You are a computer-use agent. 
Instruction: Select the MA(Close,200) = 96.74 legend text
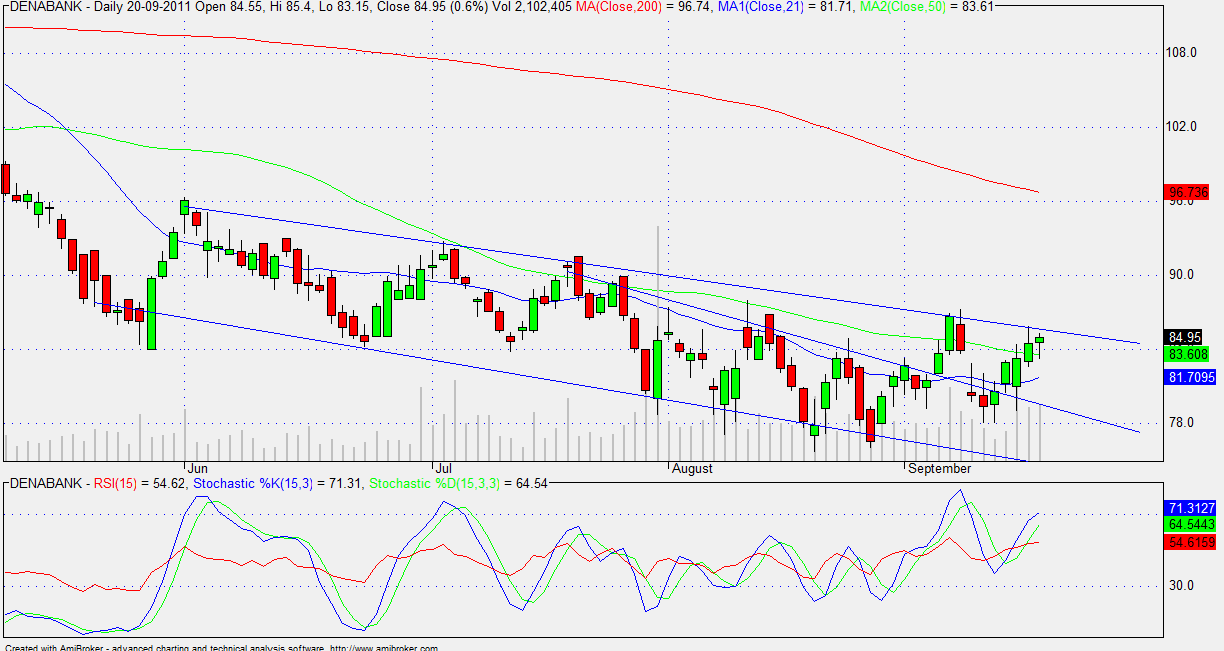pyautogui.click(x=645, y=8)
